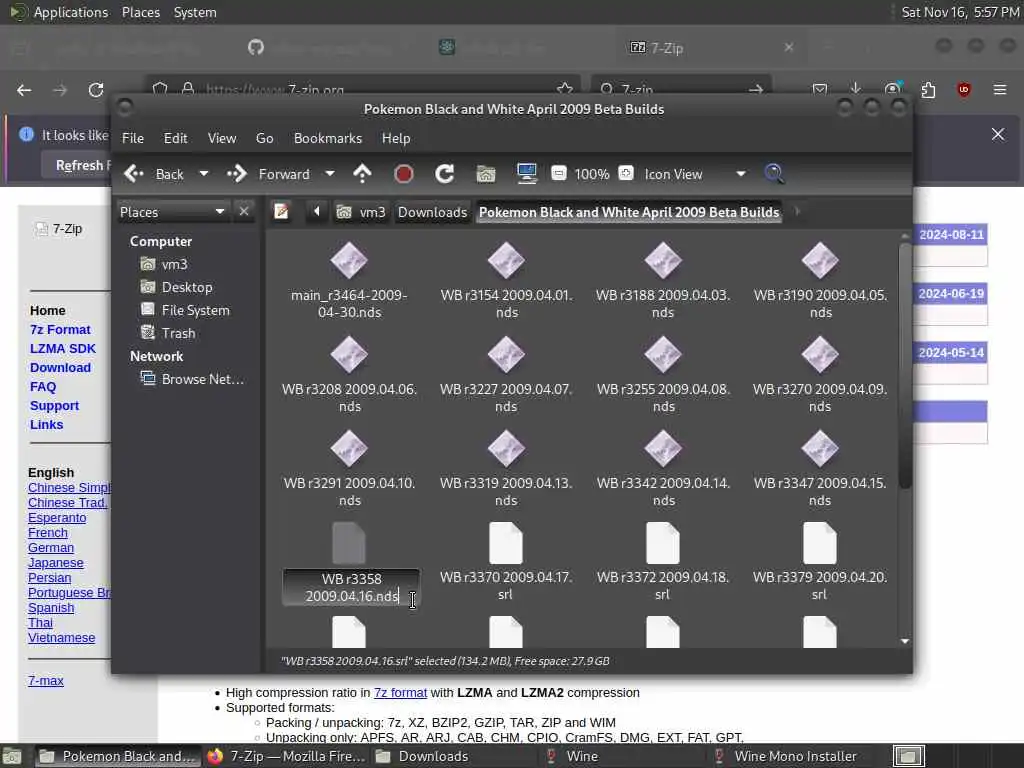Open the Places menu in top panel
Viewport: 1024px width, 768px height.
point(140,12)
